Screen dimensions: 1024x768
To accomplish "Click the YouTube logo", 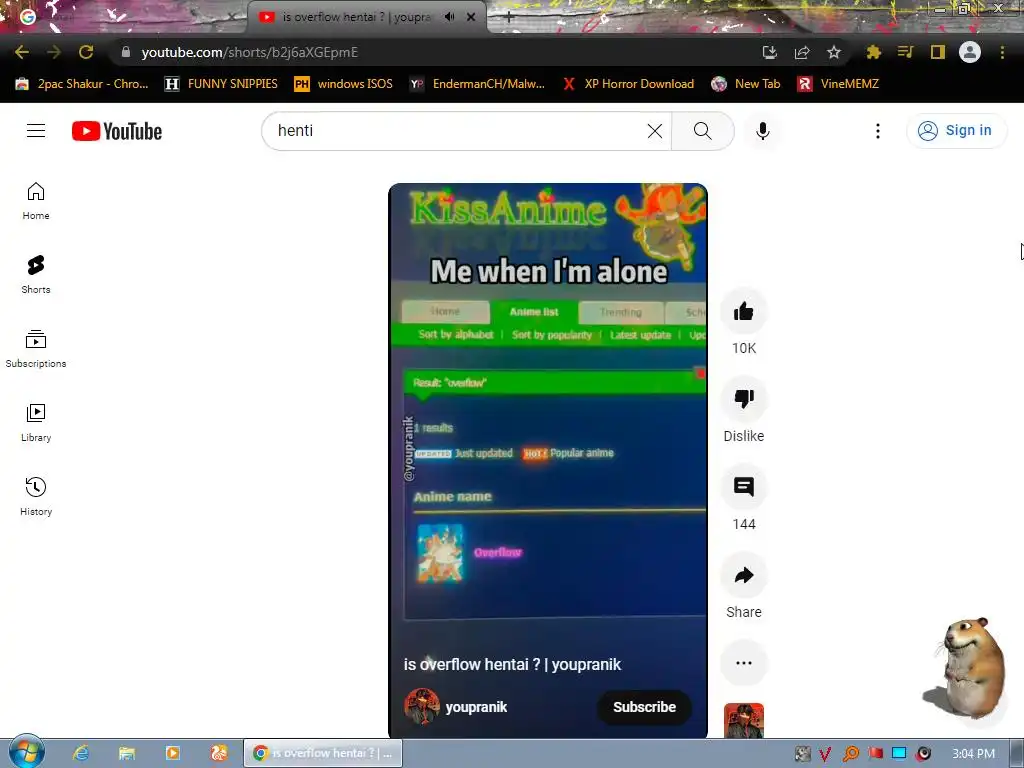I will [x=117, y=131].
